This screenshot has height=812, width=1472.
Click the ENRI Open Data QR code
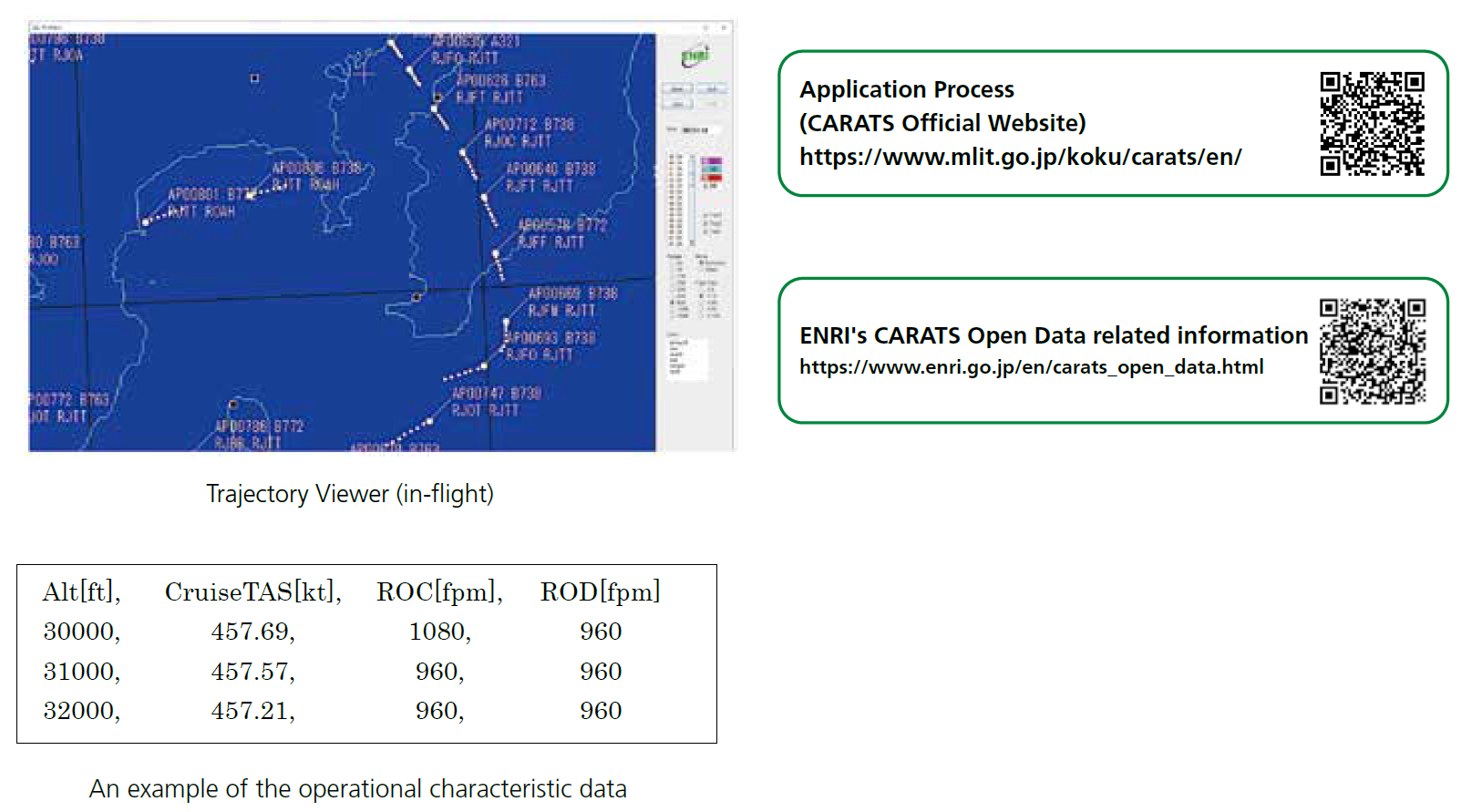coord(1372,351)
